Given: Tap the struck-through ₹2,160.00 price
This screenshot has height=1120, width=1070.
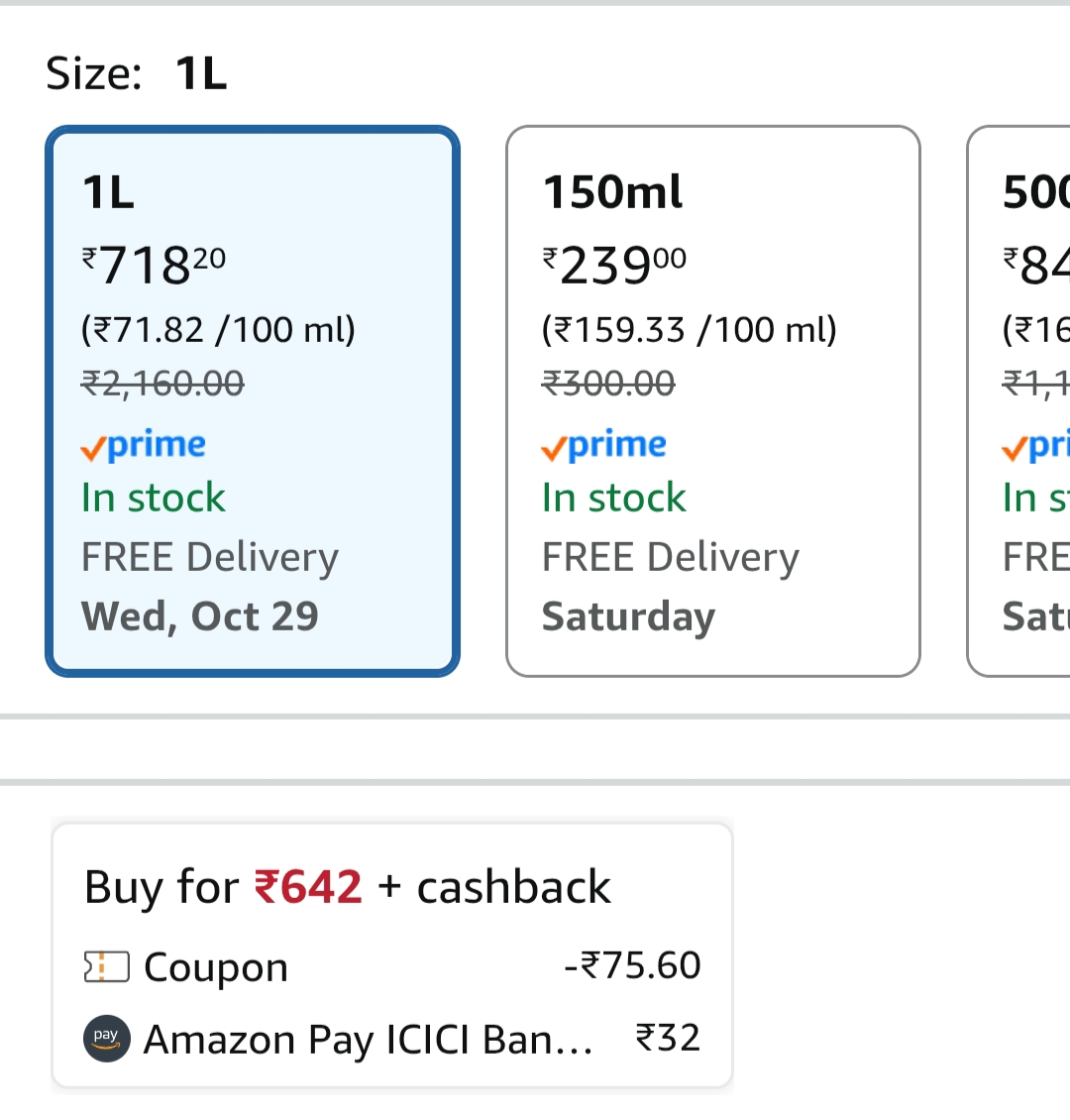Looking at the screenshot, I should 162,384.
